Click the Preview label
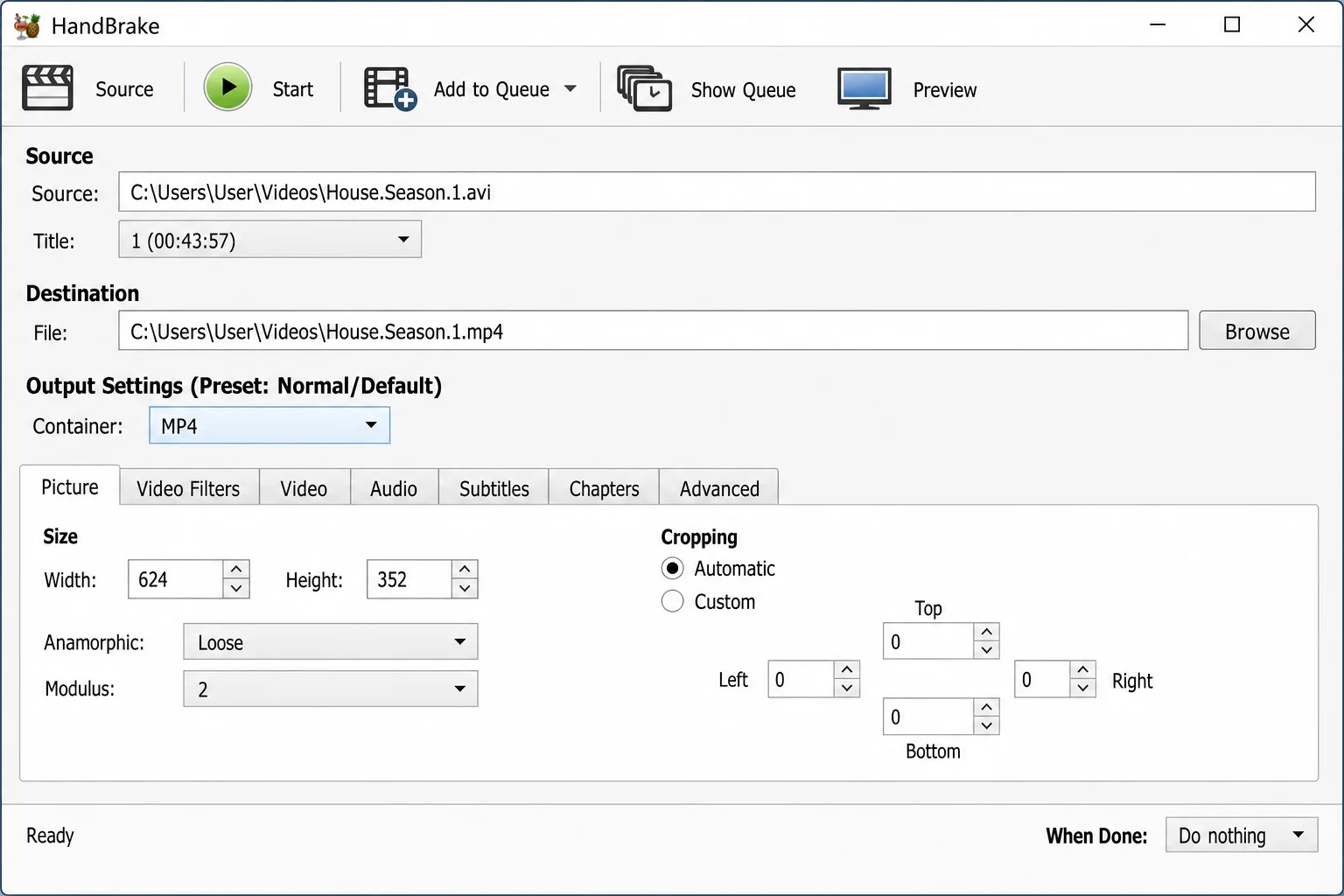The height and width of the screenshot is (896, 1344). [x=945, y=90]
